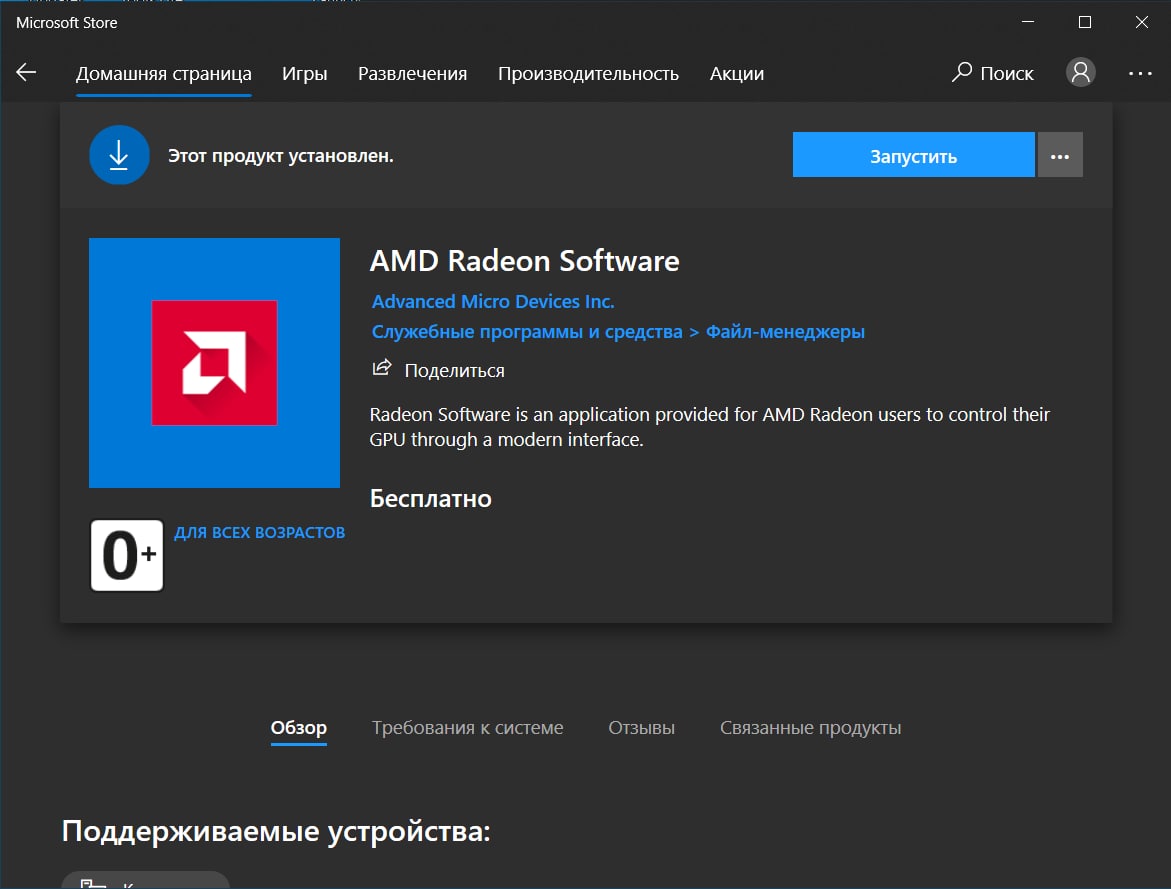Launch the app with Запустить
1171x889 pixels.
[x=913, y=155]
